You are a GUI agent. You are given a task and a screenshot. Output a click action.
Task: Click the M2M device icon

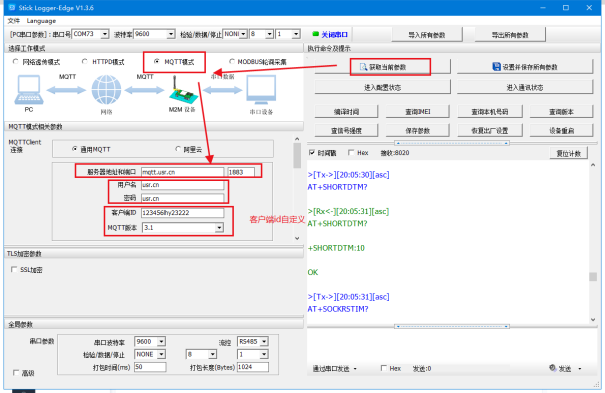pos(181,90)
